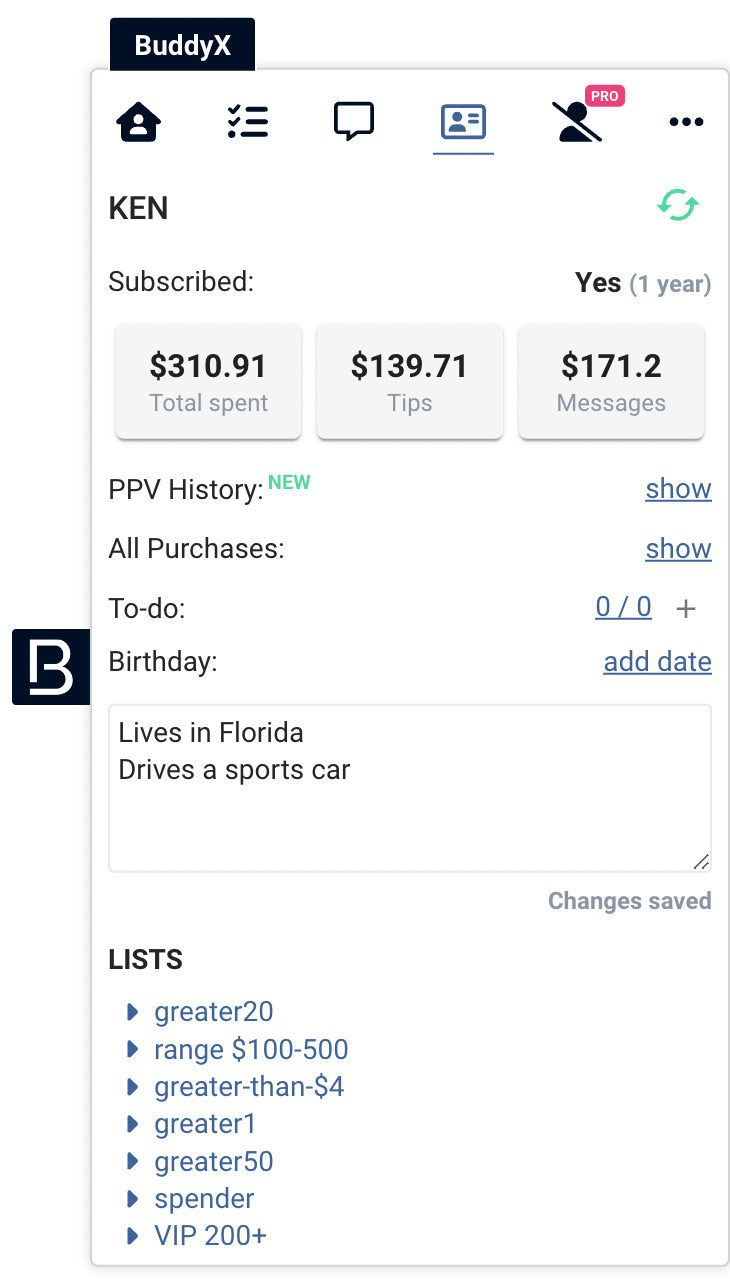Show PPV History
The width and height of the screenshot is (730, 1279).
tap(678, 489)
